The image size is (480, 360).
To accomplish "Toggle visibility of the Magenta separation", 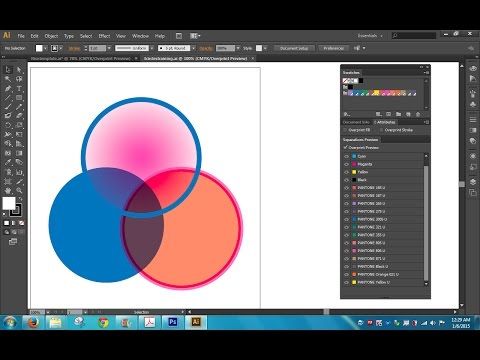I will 346,164.
